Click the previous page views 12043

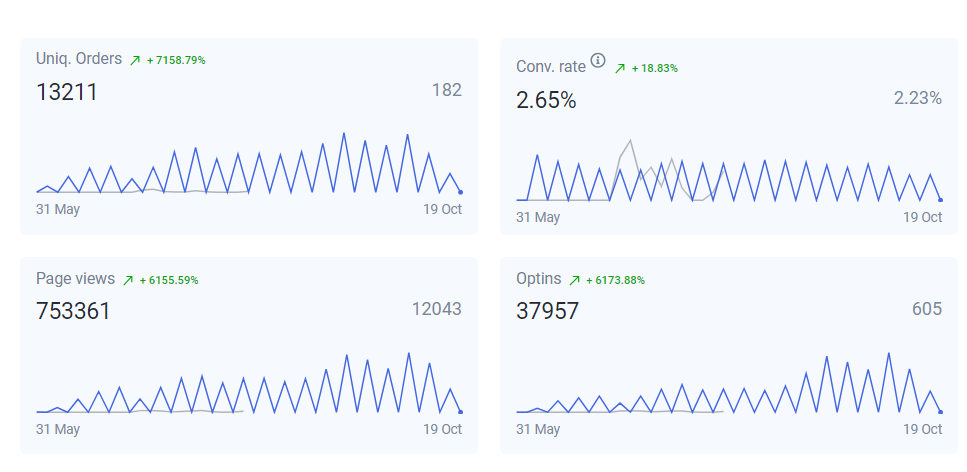(x=437, y=309)
